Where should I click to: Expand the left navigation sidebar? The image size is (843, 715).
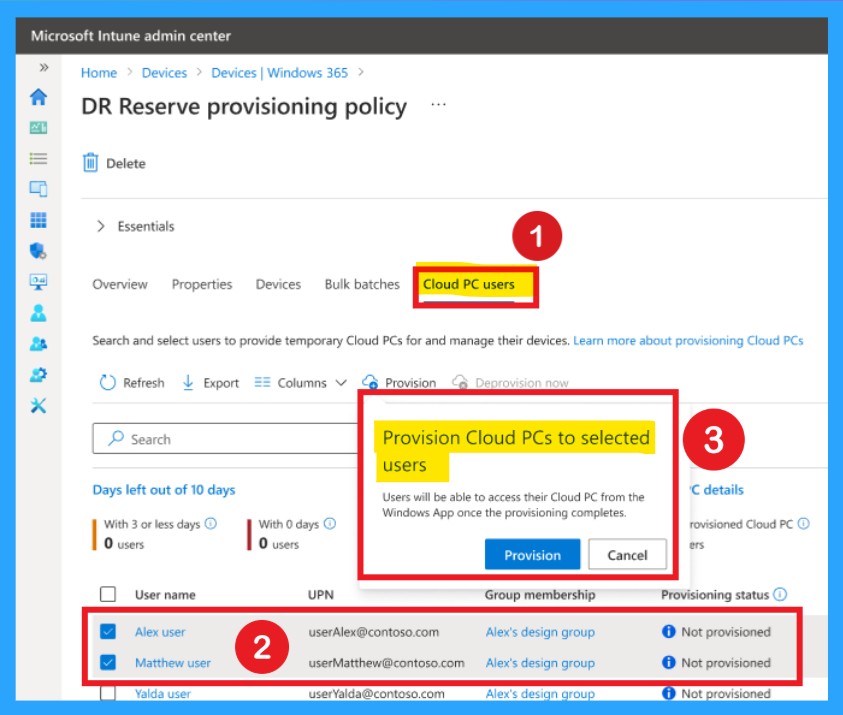point(44,68)
